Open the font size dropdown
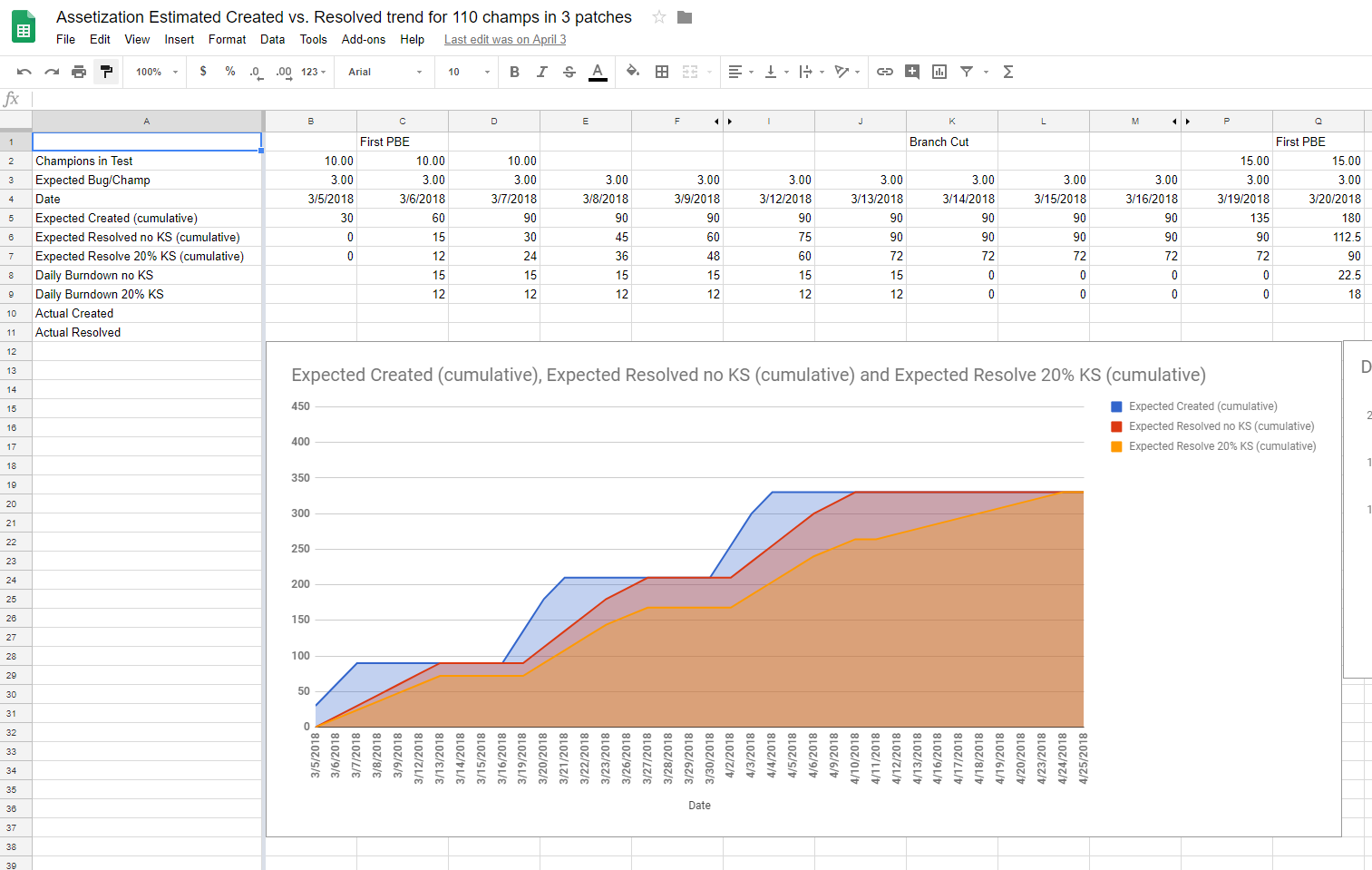The image size is (1372, 870). point(468,72)
